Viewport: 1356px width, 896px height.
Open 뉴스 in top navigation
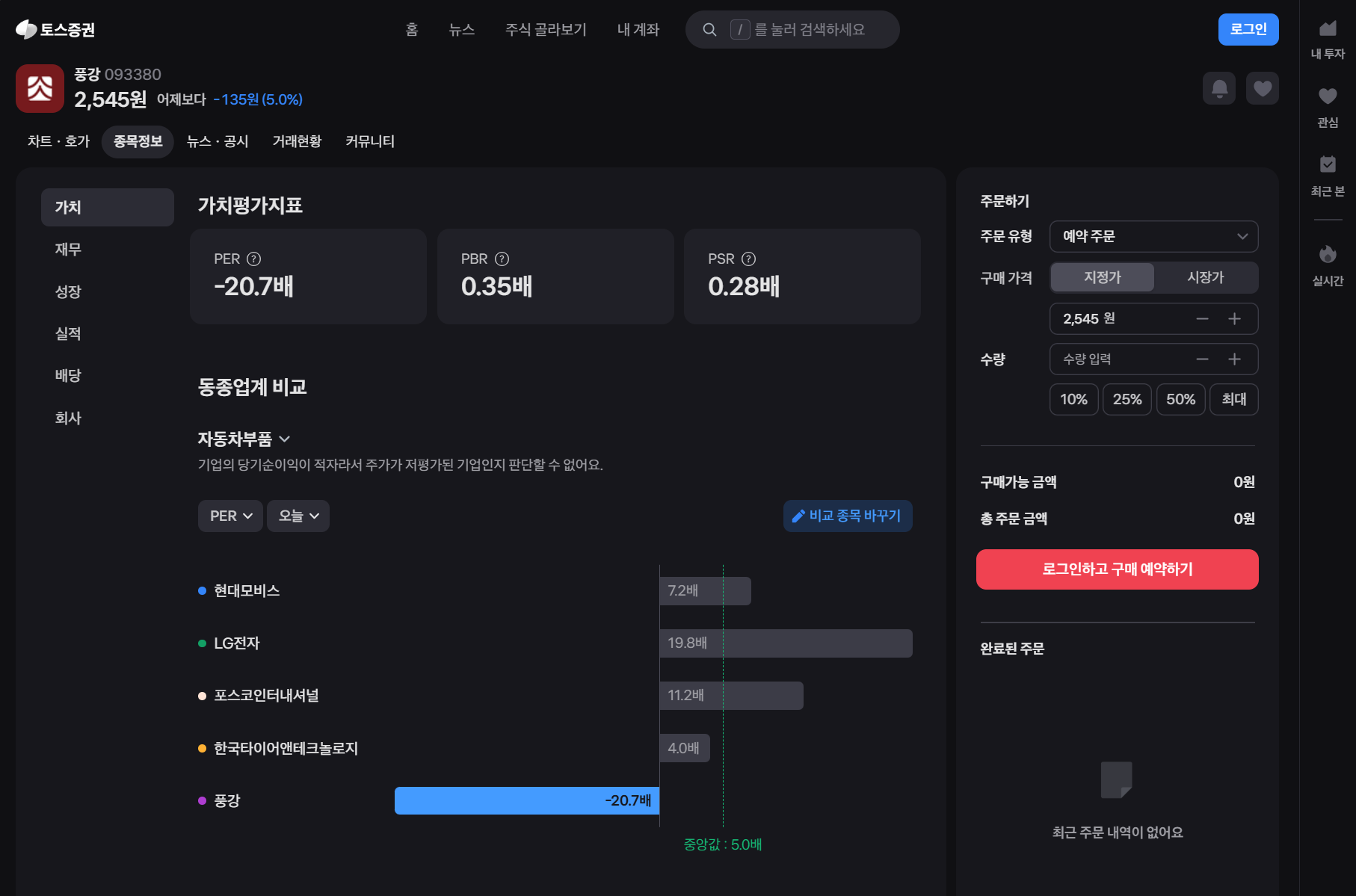click(x=462, y=29)
